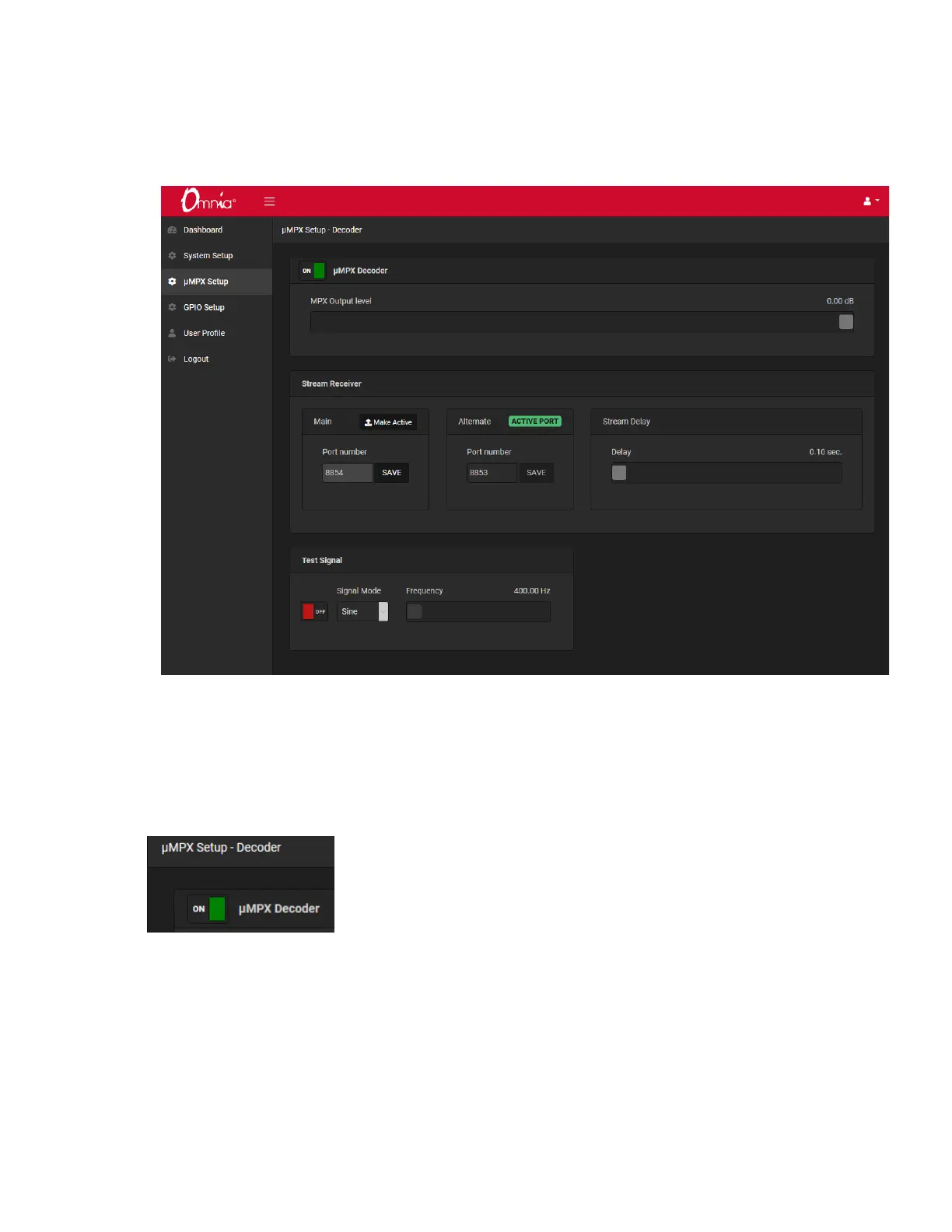This screenshot has width=952, height=1232.
Task: Click the Main port number field 8854
Action: (348, 473)
